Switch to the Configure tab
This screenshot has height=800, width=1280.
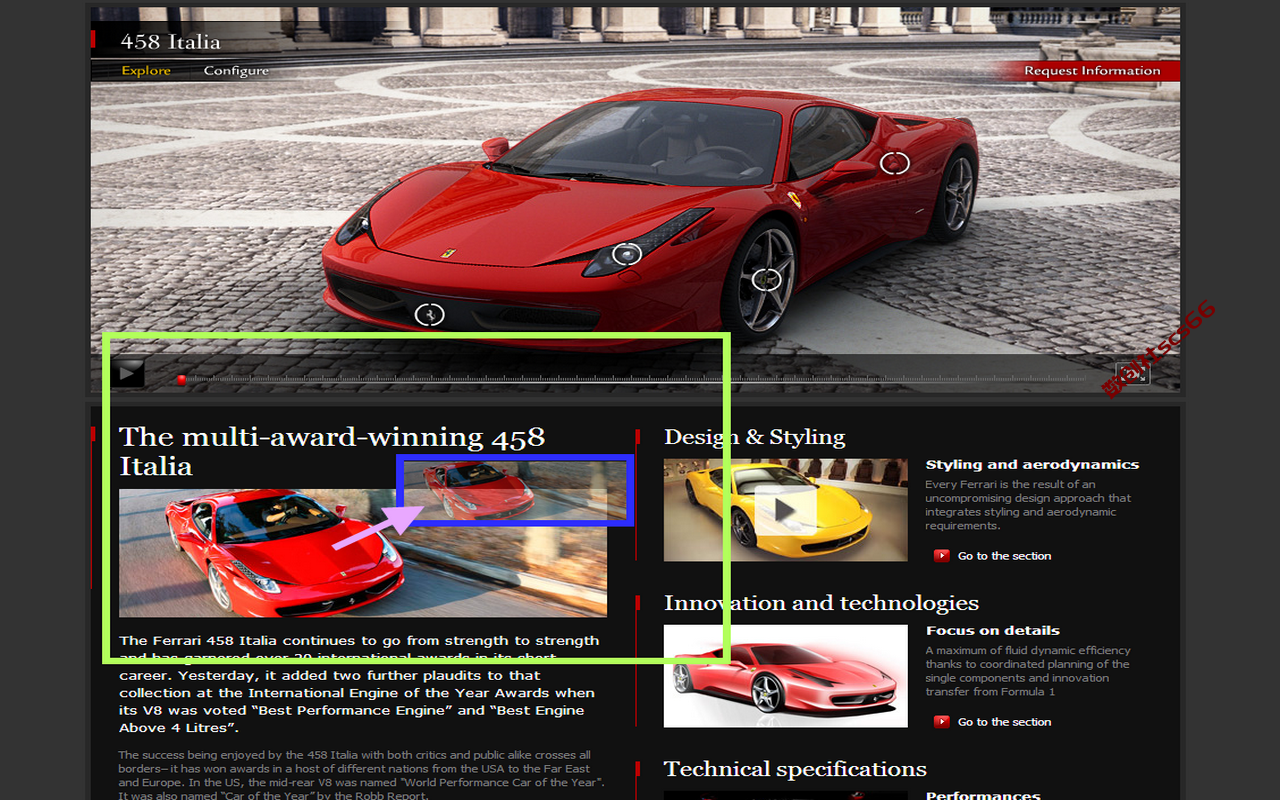pos(236,71)
